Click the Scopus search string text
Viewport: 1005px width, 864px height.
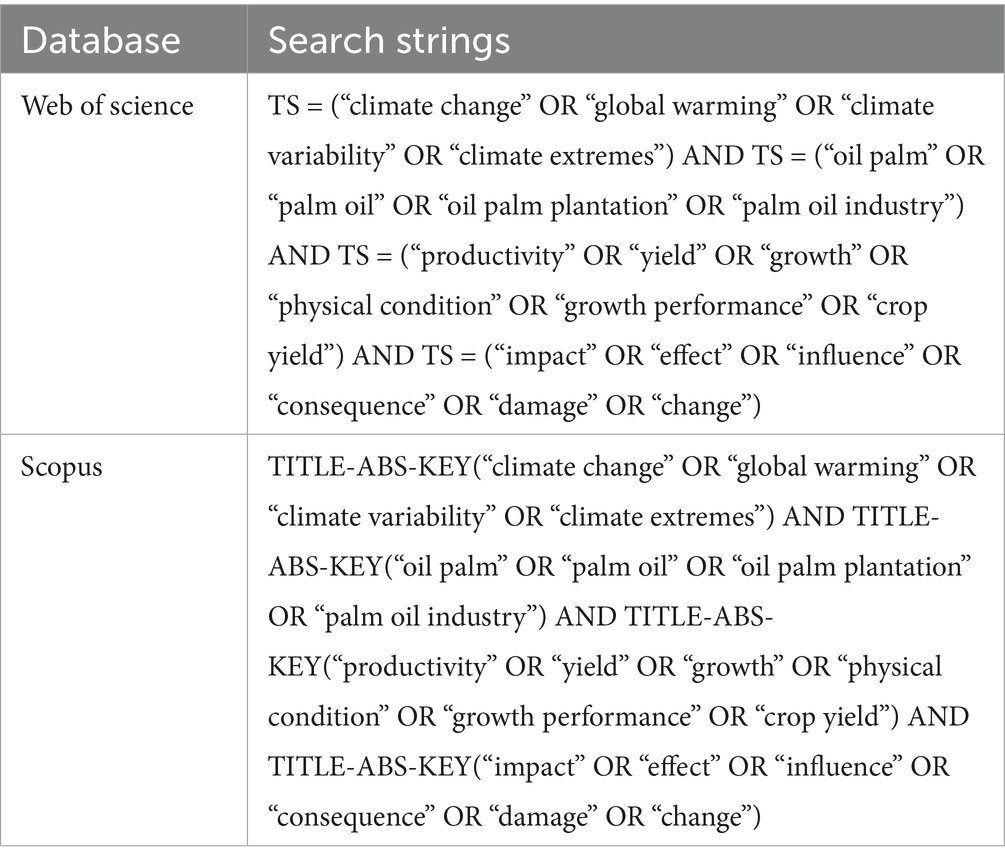click(x=622, y=641)
